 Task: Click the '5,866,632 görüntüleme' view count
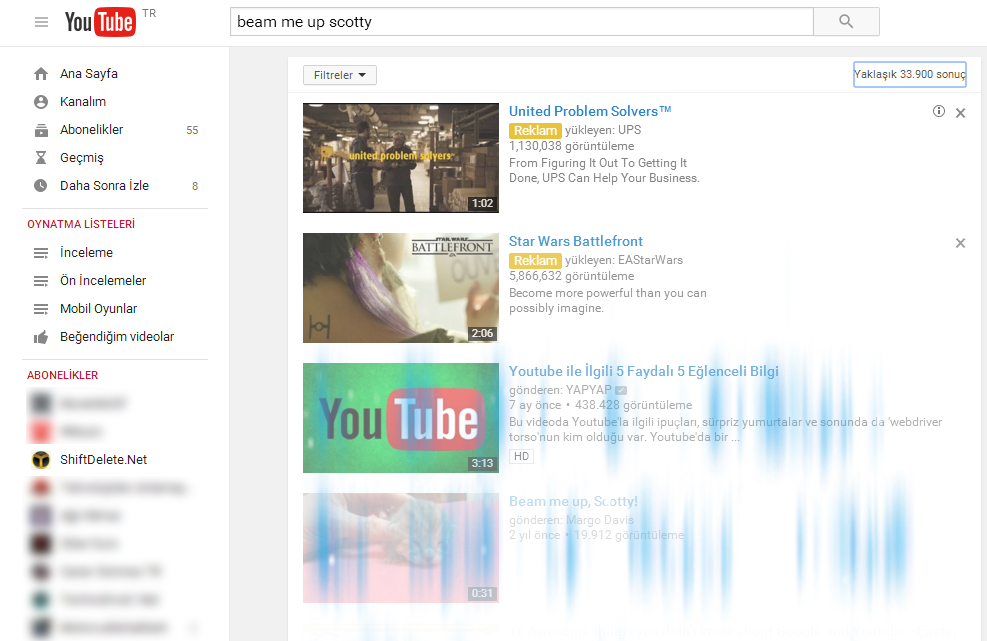click(x=572, y=276)
